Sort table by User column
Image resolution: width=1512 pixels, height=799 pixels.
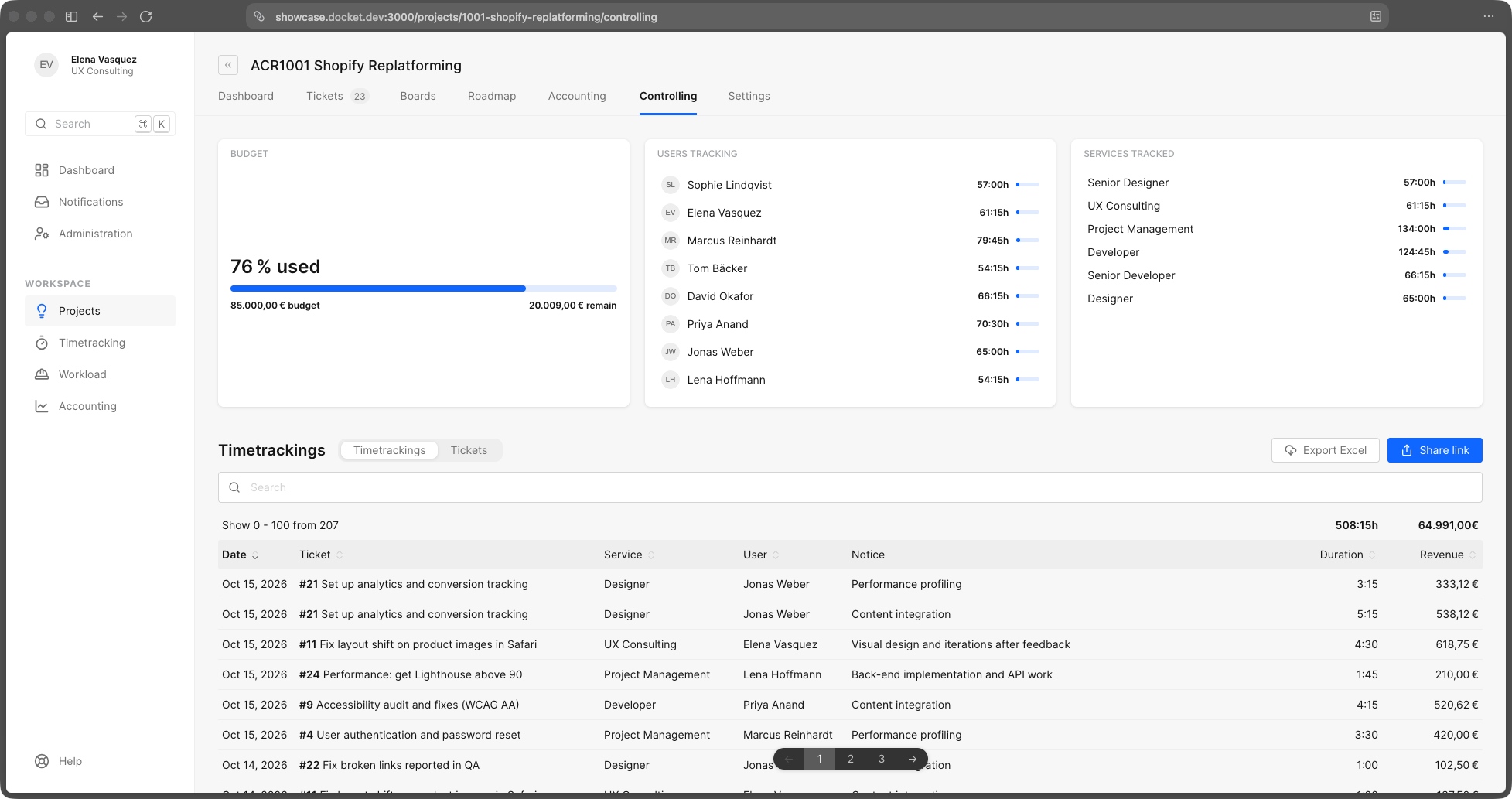761,555
